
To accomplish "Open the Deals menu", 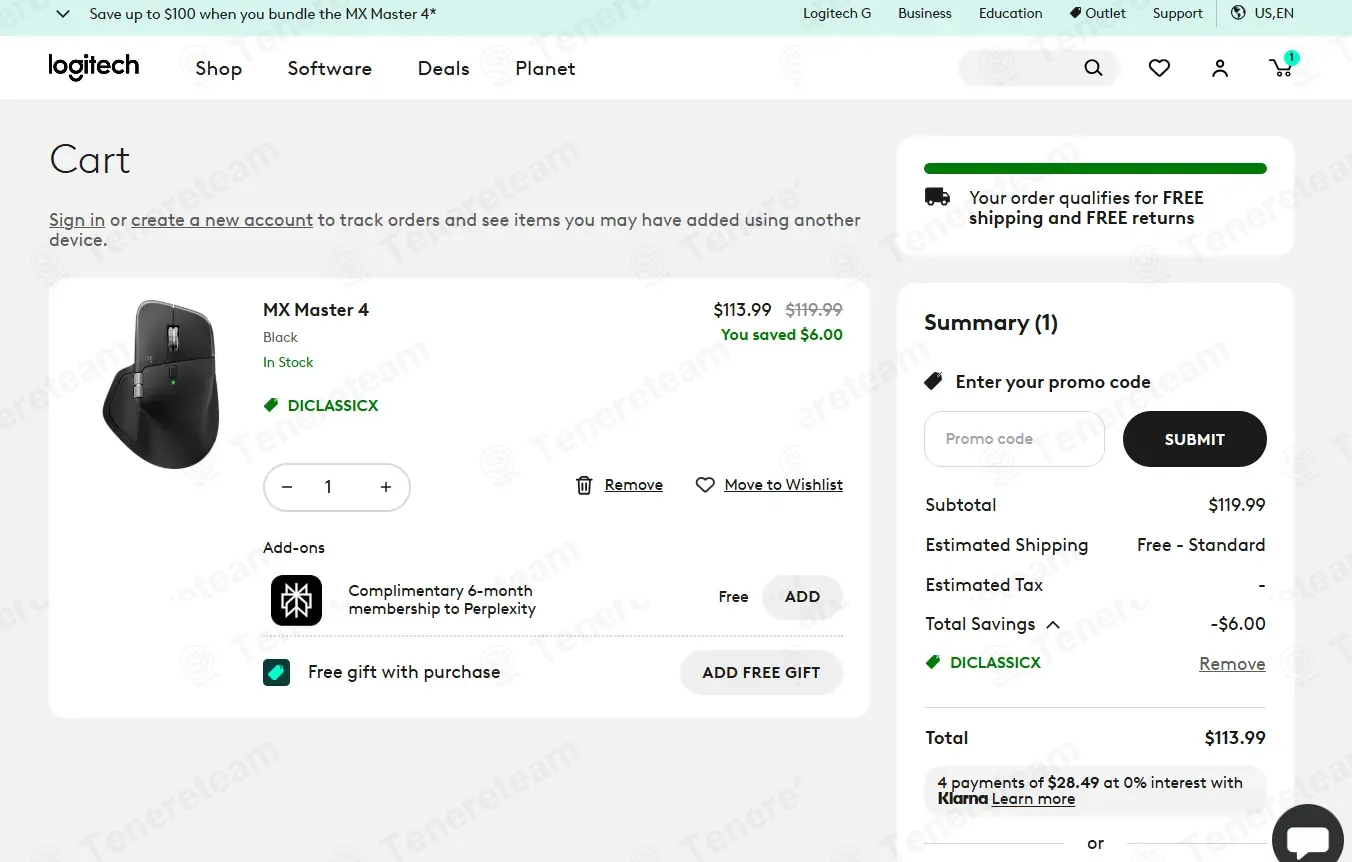I will 443,68.
